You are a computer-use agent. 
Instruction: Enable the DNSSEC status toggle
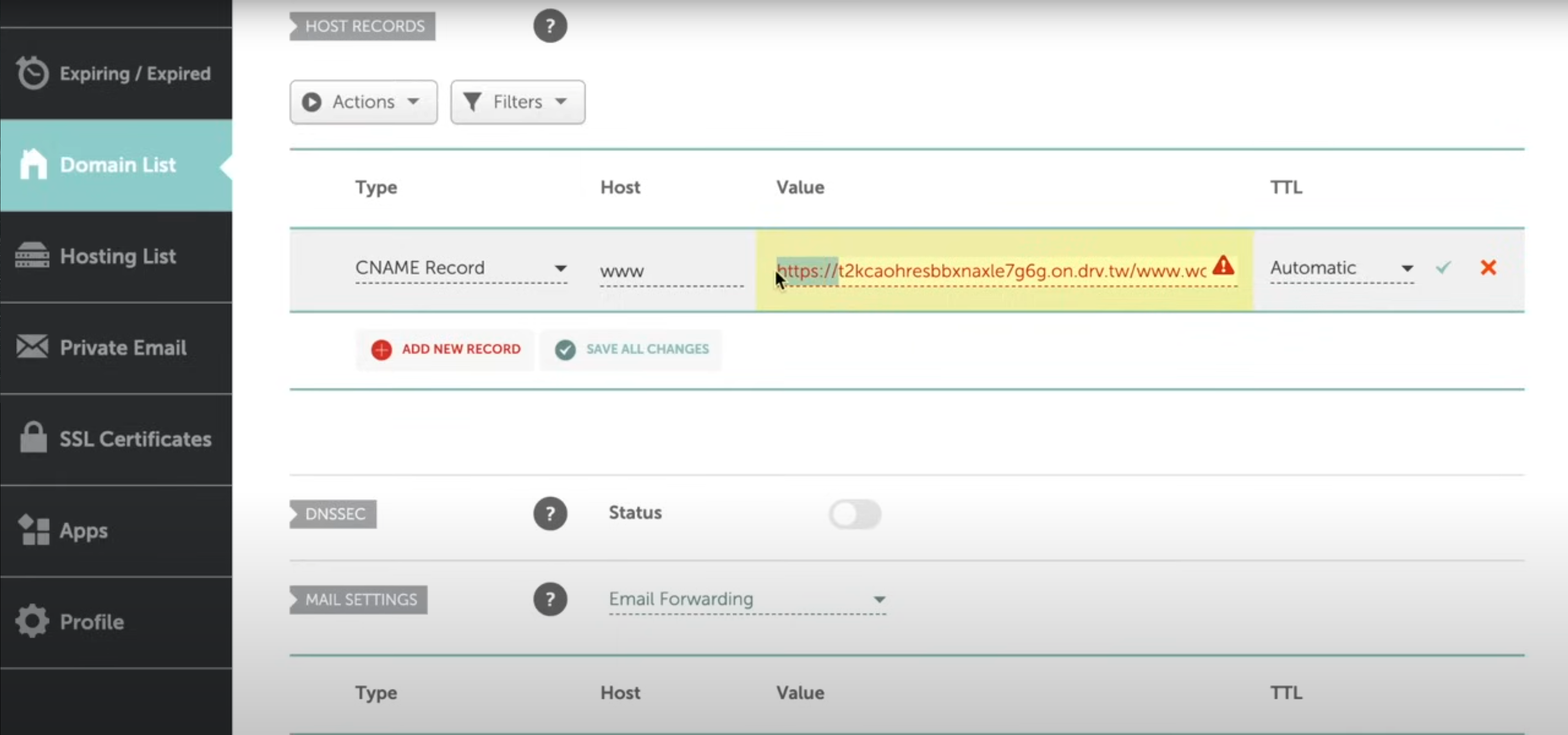(854, 514)
